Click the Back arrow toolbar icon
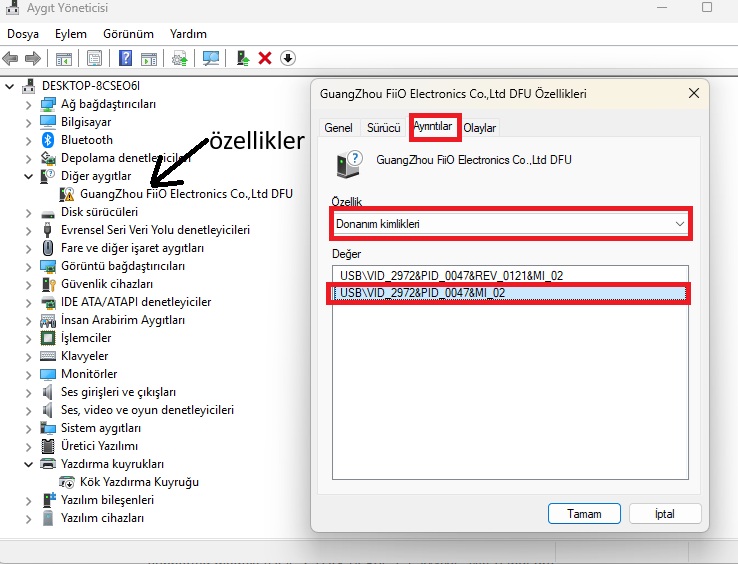The height and width of the screenshot is (564, 738). [10, 58]
